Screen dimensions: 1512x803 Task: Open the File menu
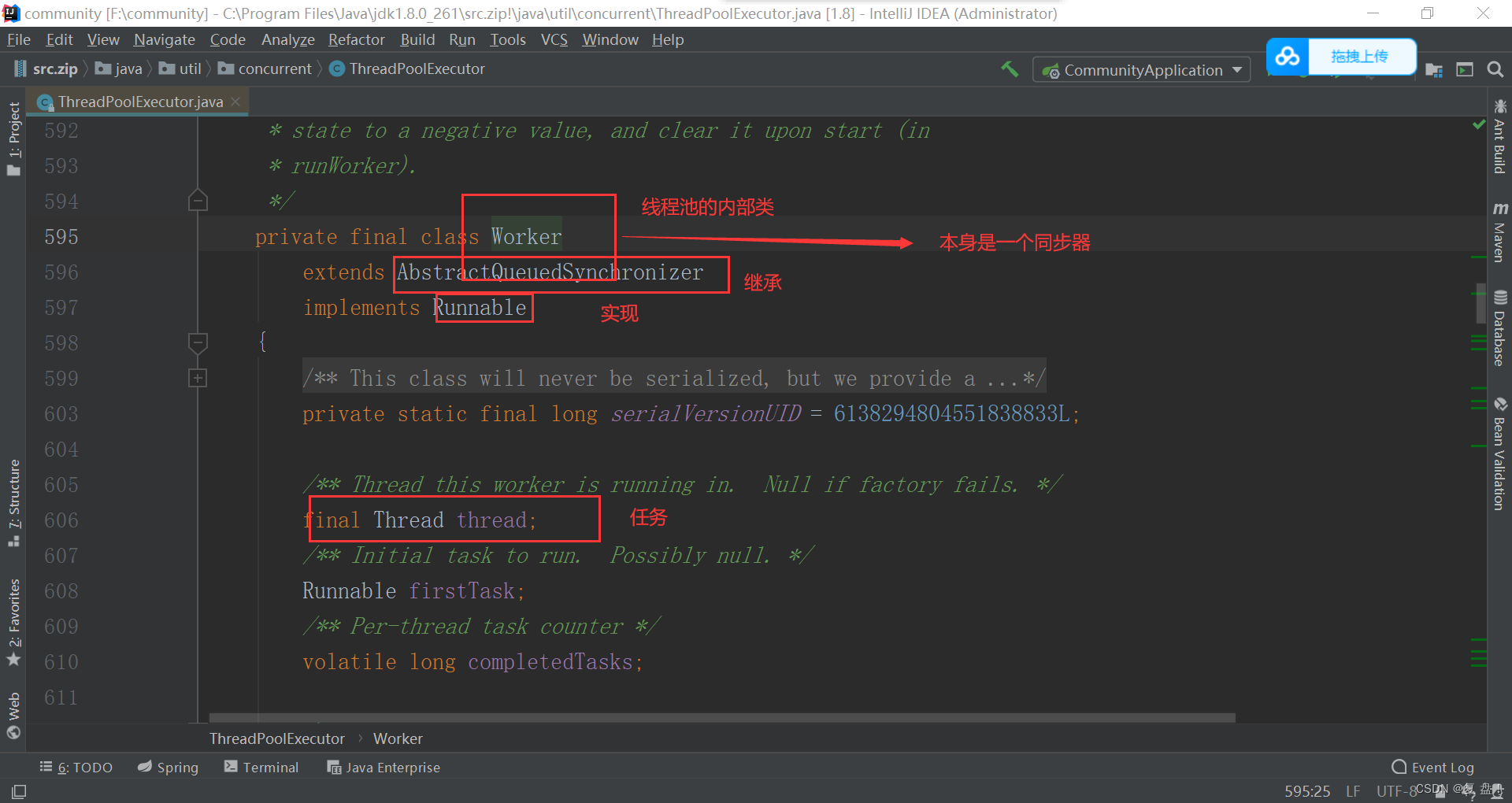18,39
